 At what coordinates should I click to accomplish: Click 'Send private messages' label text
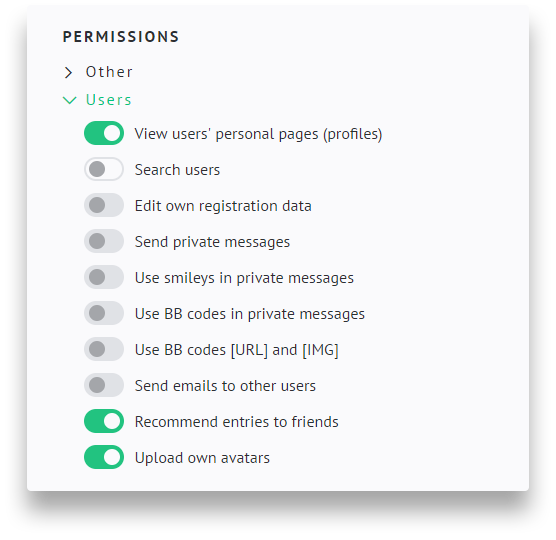(x=212, y=242)
